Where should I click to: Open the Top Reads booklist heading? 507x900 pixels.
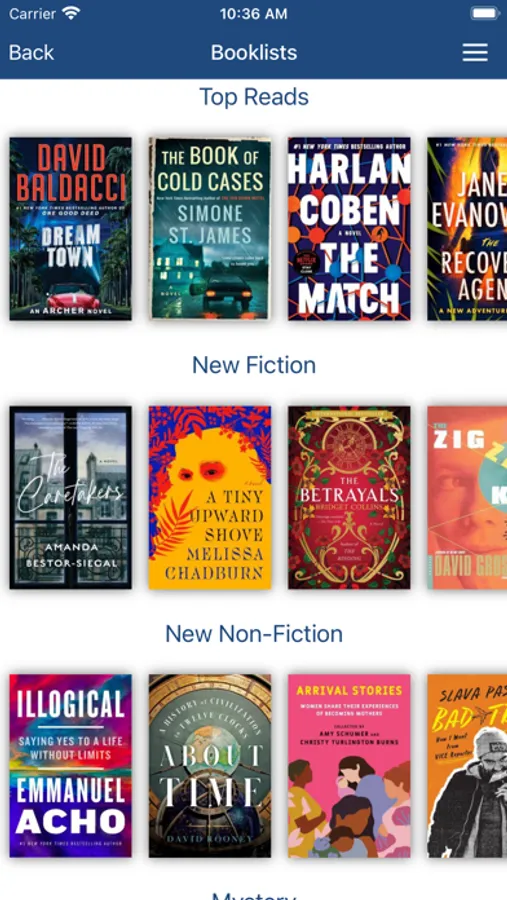click(254, 96)
